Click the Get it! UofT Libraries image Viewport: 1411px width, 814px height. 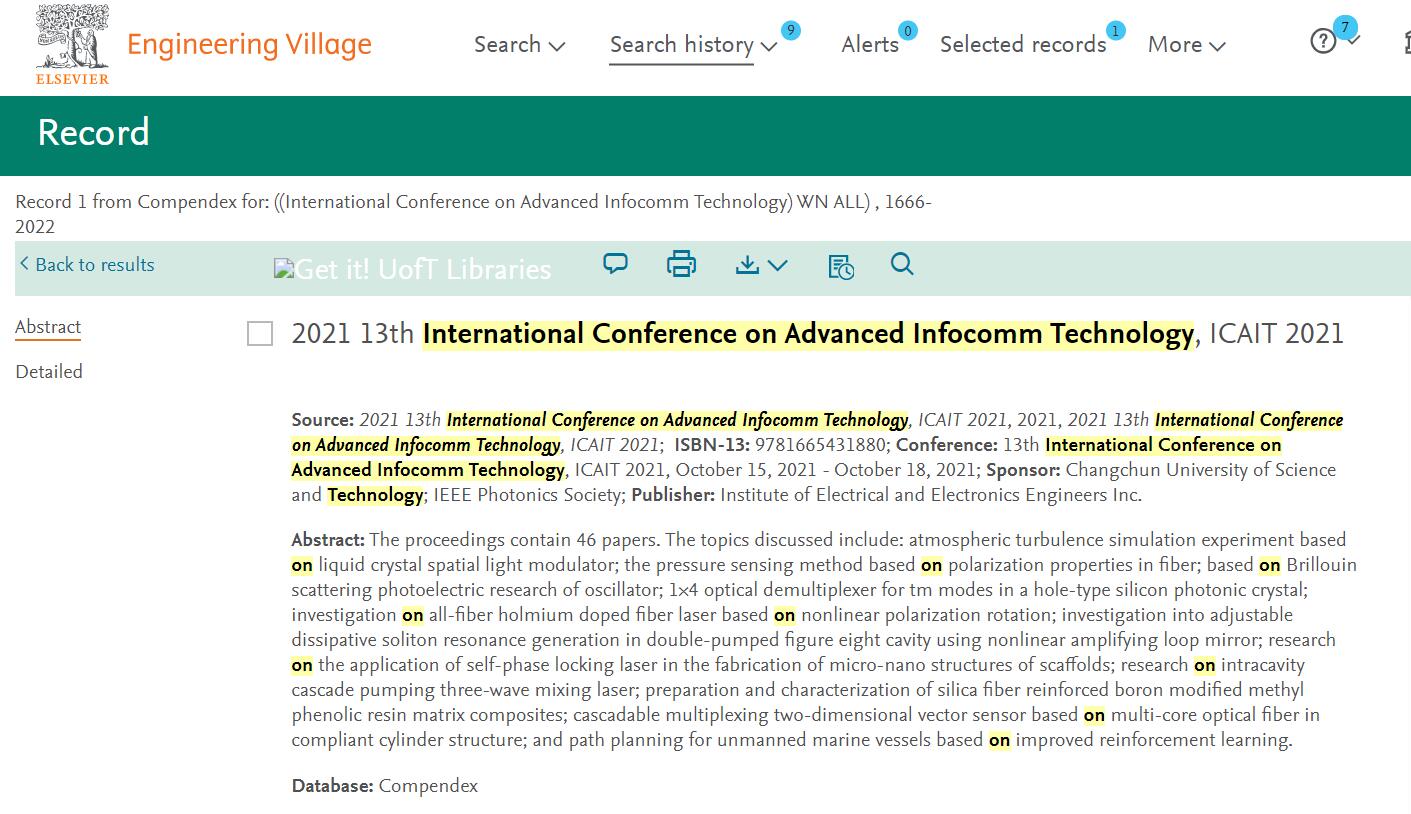pyautogui.click(x=412, y=269)
